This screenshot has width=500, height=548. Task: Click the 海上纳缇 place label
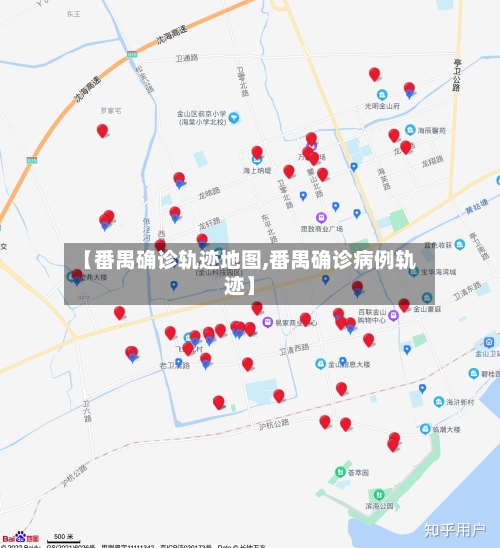point(257,171)
